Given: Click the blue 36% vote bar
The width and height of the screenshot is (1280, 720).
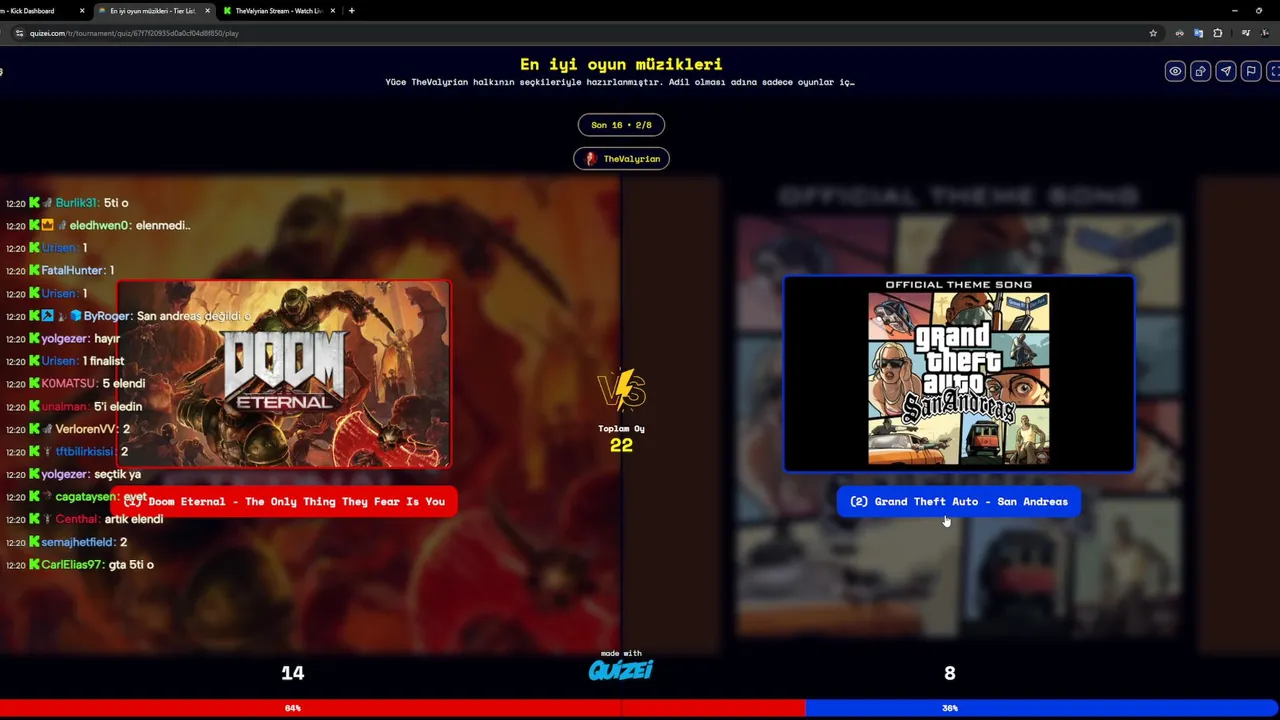Looking at the screenshot, I should pyautogui.click(x=1042, y=708).
